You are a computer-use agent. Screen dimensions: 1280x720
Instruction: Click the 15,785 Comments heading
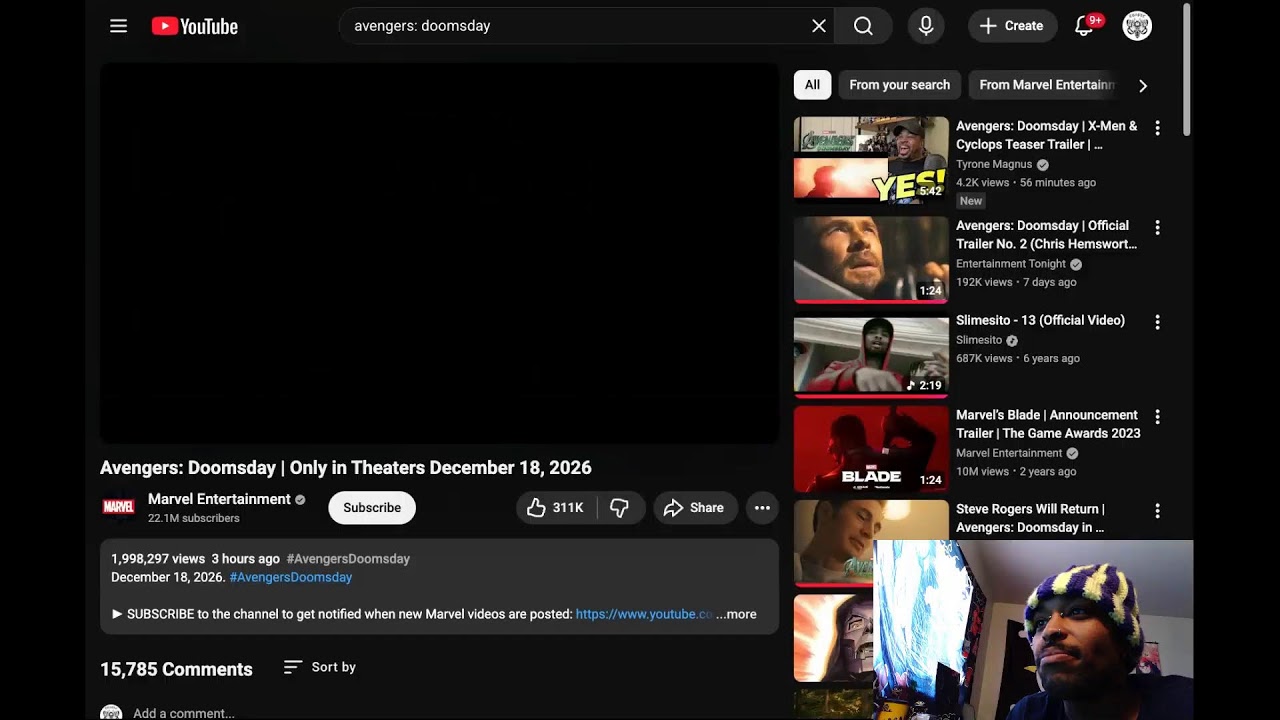pos(176,669)
